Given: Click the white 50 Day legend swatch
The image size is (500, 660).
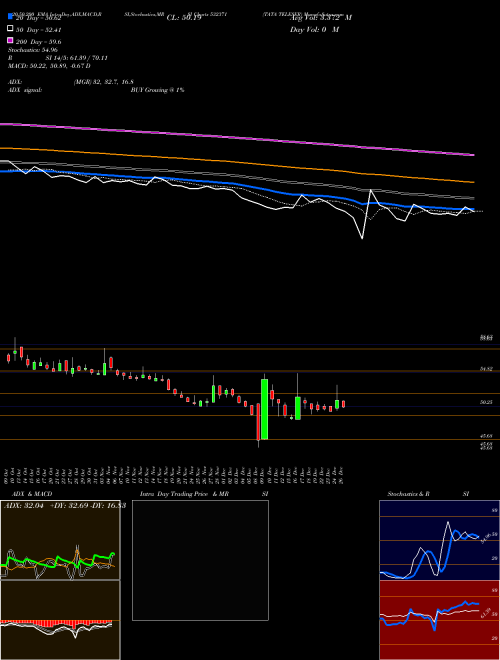Looking at the screenshot, I should (x=10, y=29).
